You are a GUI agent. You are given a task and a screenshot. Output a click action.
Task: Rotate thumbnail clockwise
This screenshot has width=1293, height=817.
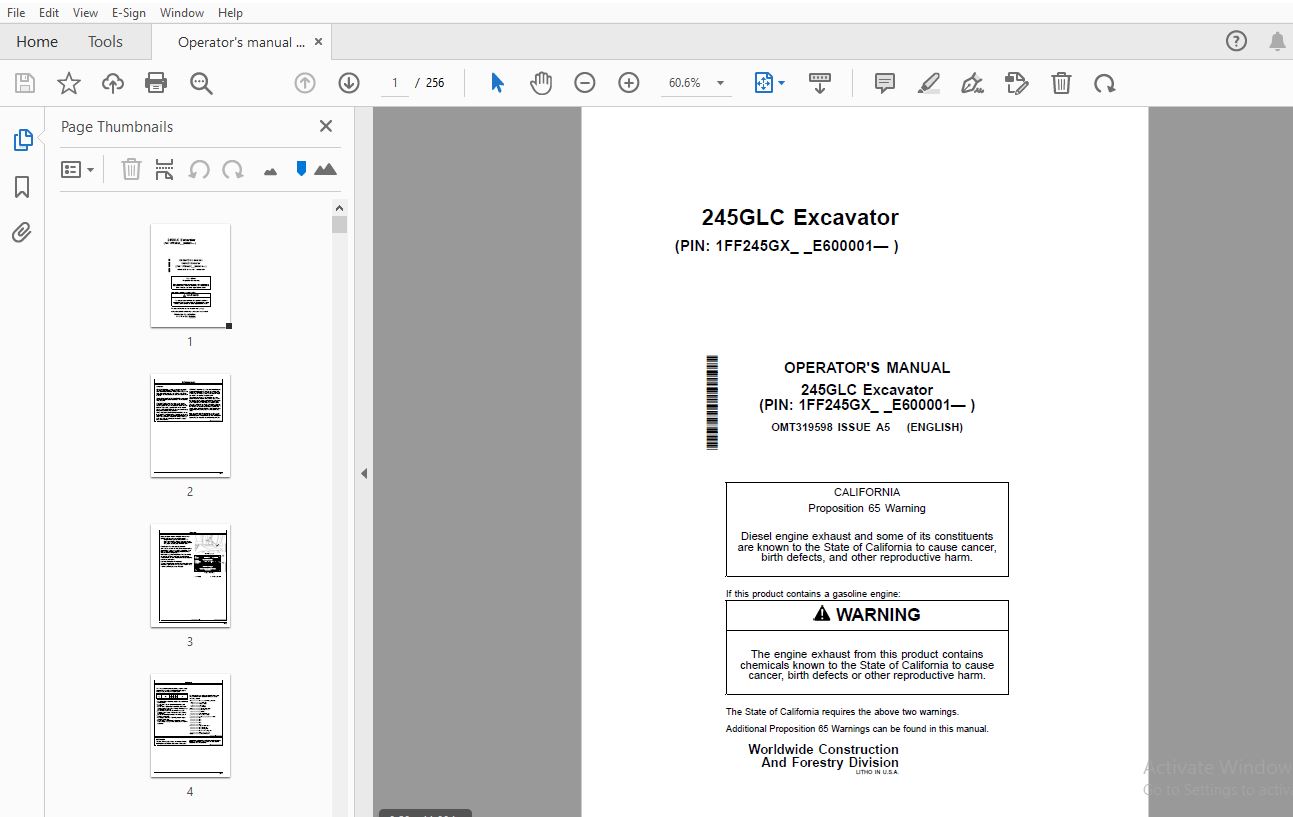point(233,169)
